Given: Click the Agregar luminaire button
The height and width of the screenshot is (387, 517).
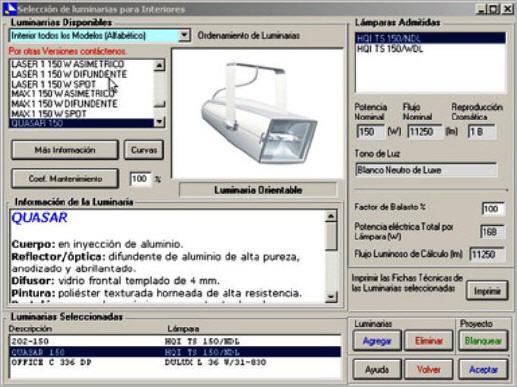Looking at the screenshot, I should point(377,341).
